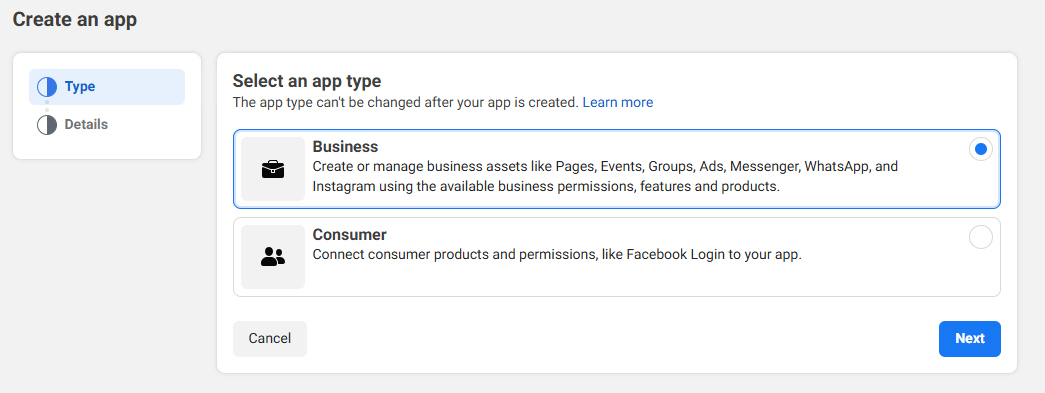
Task: Click the Consumer app type card
Action: (616, 257)
